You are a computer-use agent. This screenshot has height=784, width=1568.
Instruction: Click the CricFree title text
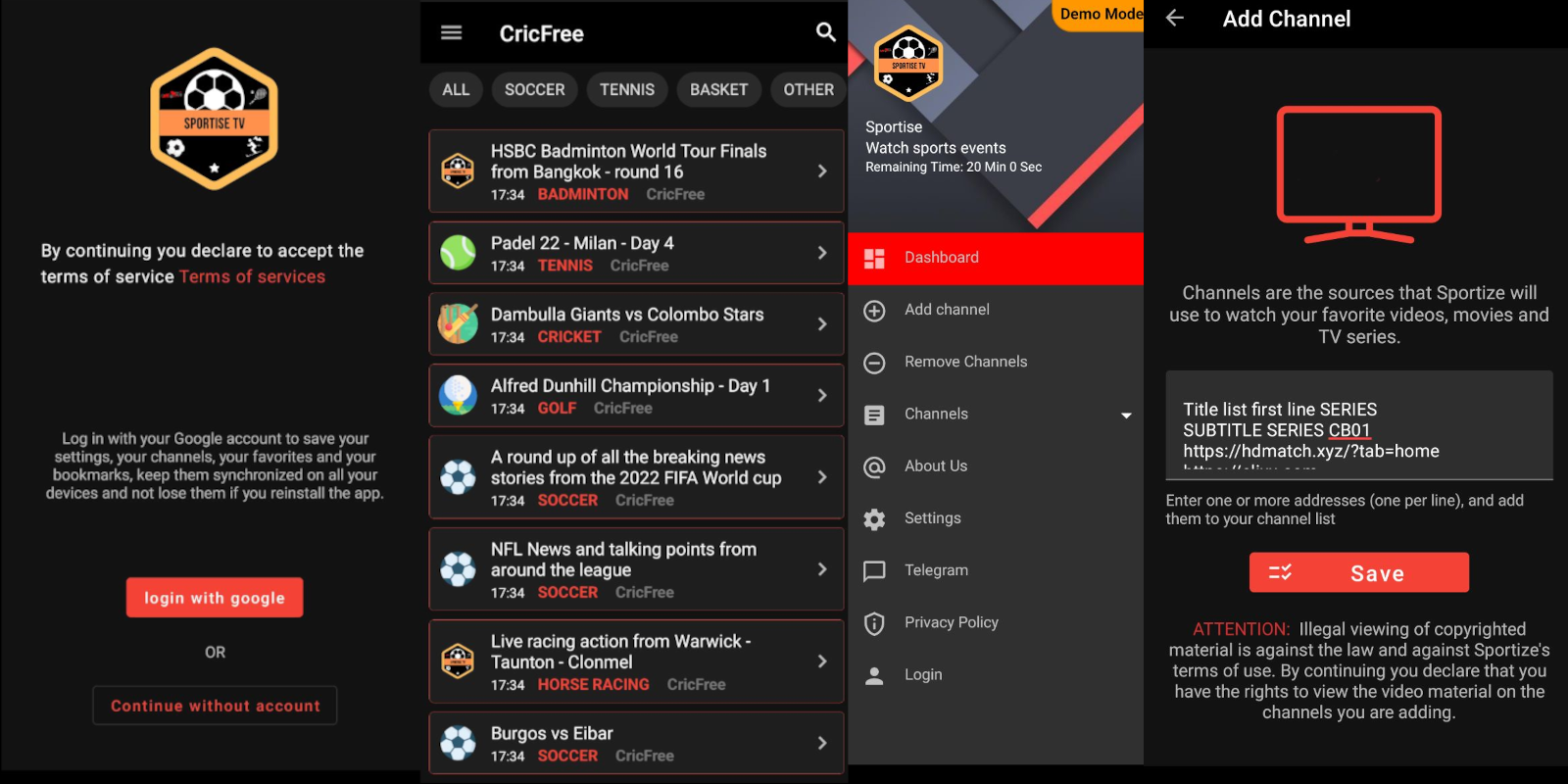[541, 34]
